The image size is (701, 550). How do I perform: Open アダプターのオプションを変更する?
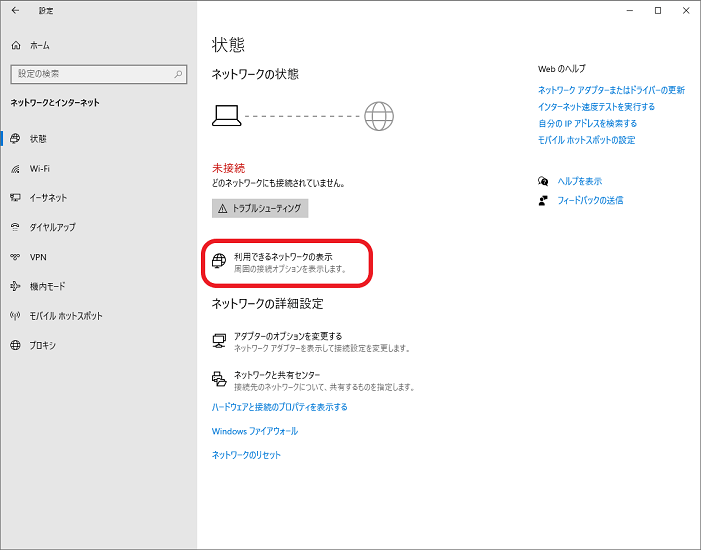pos(288,336)
